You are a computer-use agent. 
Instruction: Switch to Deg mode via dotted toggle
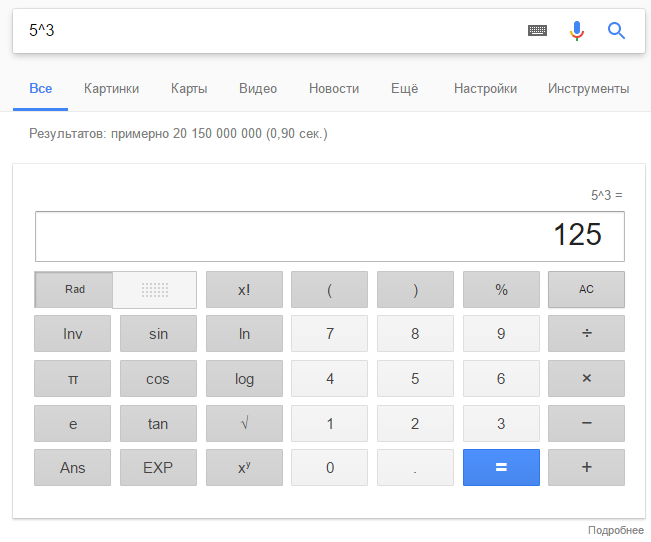click(x=154, y=290)
